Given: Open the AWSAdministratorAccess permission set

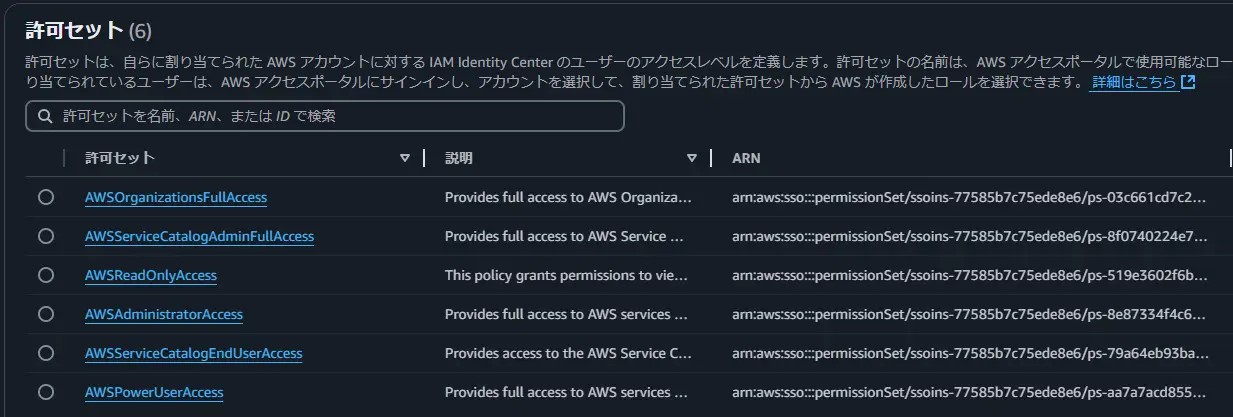Looking at the screenshot, I should pos(164,314).
